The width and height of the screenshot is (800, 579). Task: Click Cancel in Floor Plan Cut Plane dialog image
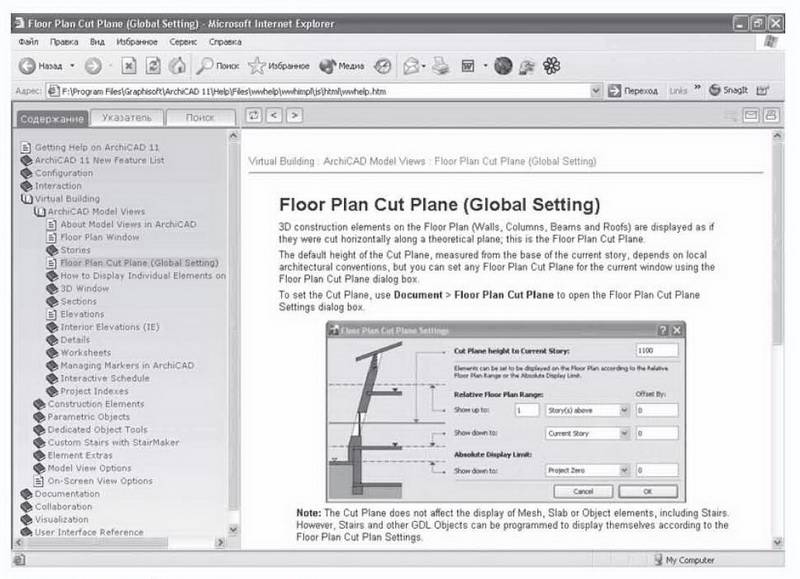pyautogui.click(x=583, y=491)
